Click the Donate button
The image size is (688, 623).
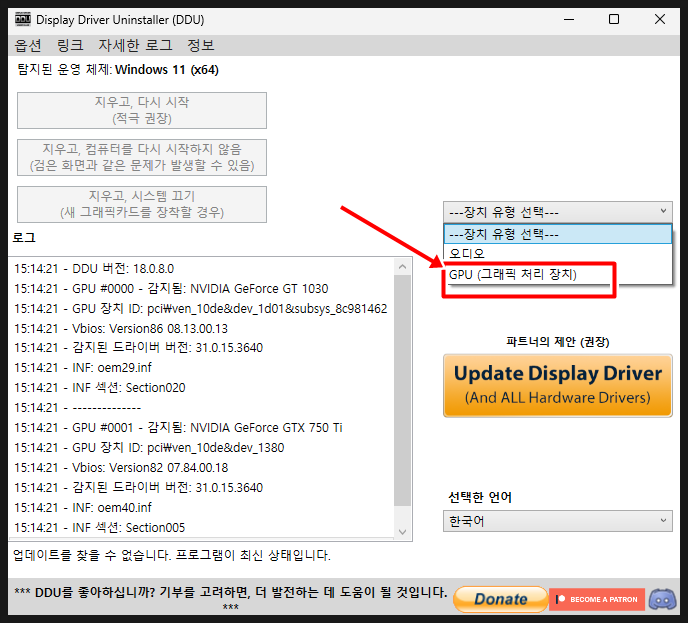[x=501, y=599]
